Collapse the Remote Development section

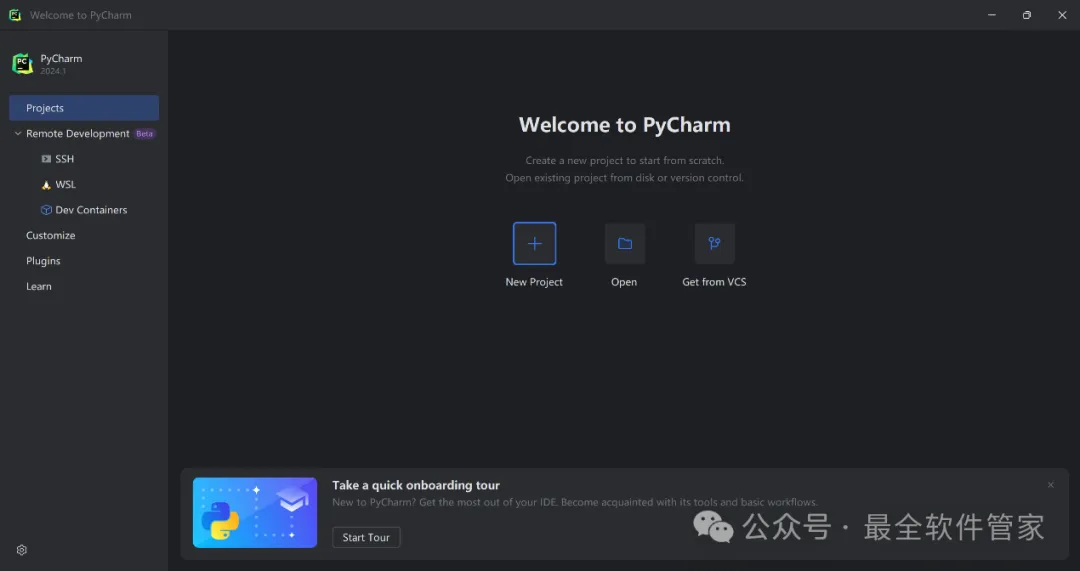[x=18, y=134]
